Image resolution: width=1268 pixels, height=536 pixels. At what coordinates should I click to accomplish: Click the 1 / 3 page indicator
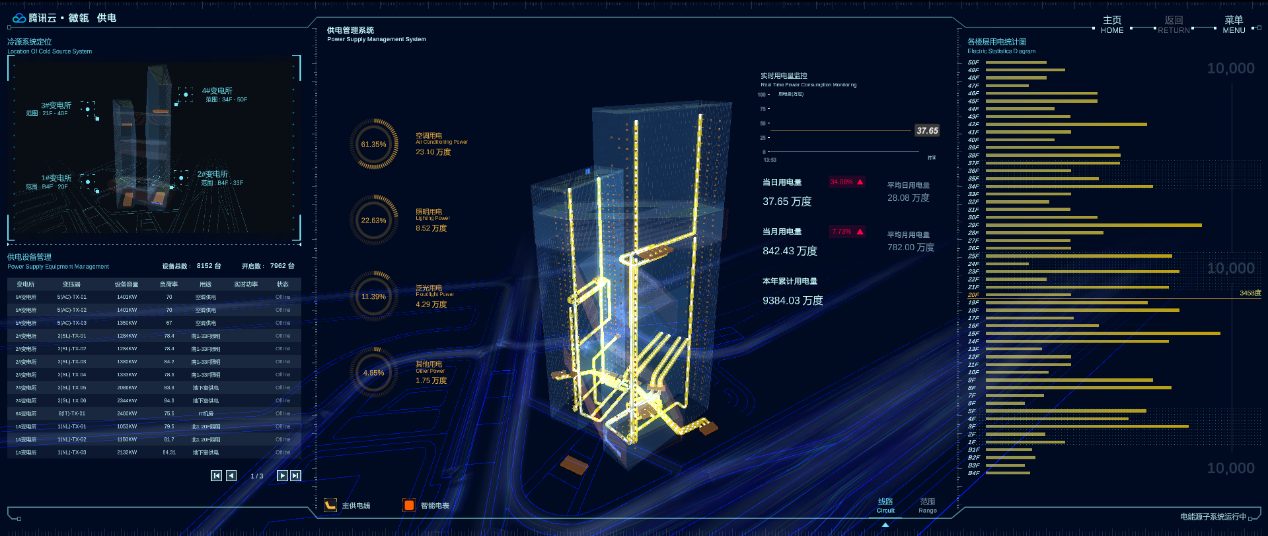pos(256,476)
